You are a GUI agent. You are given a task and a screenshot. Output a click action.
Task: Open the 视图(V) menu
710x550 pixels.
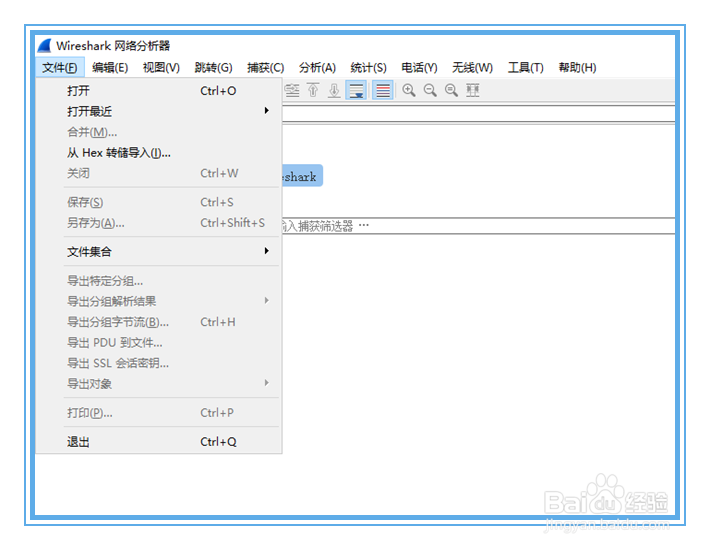coord(161,67)
